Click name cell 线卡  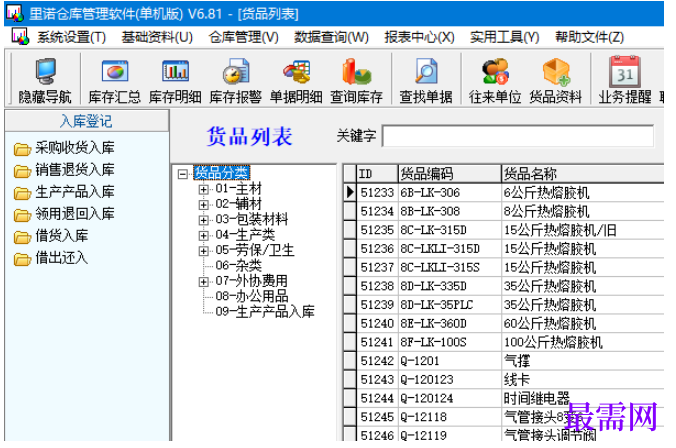(x=583, y=380)
